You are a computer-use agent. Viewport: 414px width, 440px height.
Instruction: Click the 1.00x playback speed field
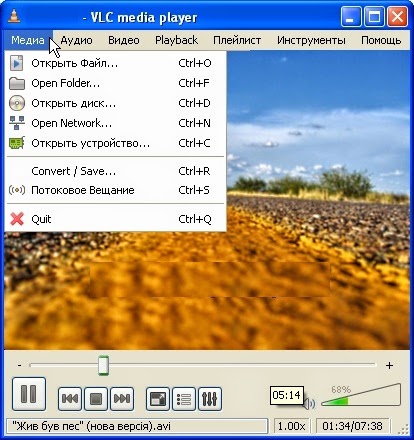pyautogui.click(x=291, y=426)
